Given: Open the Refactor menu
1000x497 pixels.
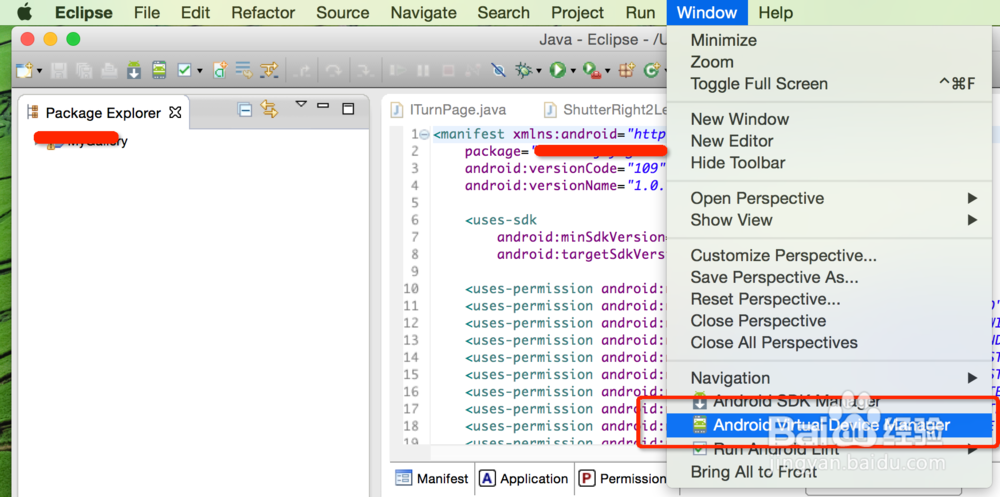Looking at the screenshot, I should click(x=263, y=13).
